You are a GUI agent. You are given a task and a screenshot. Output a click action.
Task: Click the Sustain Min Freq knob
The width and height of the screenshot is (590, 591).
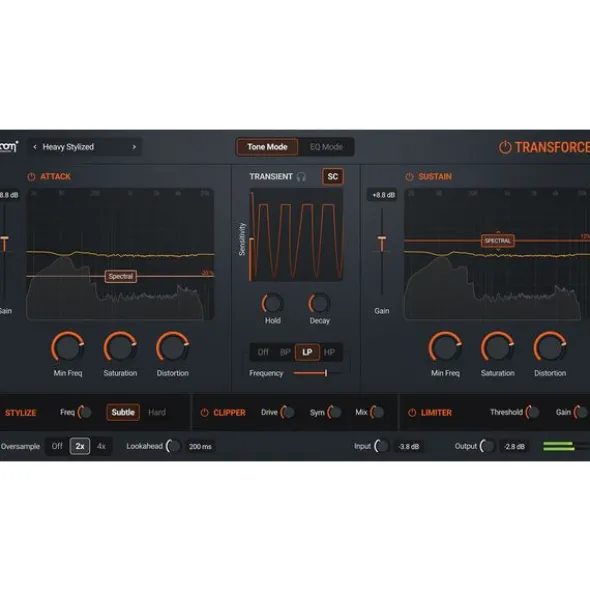445,347
